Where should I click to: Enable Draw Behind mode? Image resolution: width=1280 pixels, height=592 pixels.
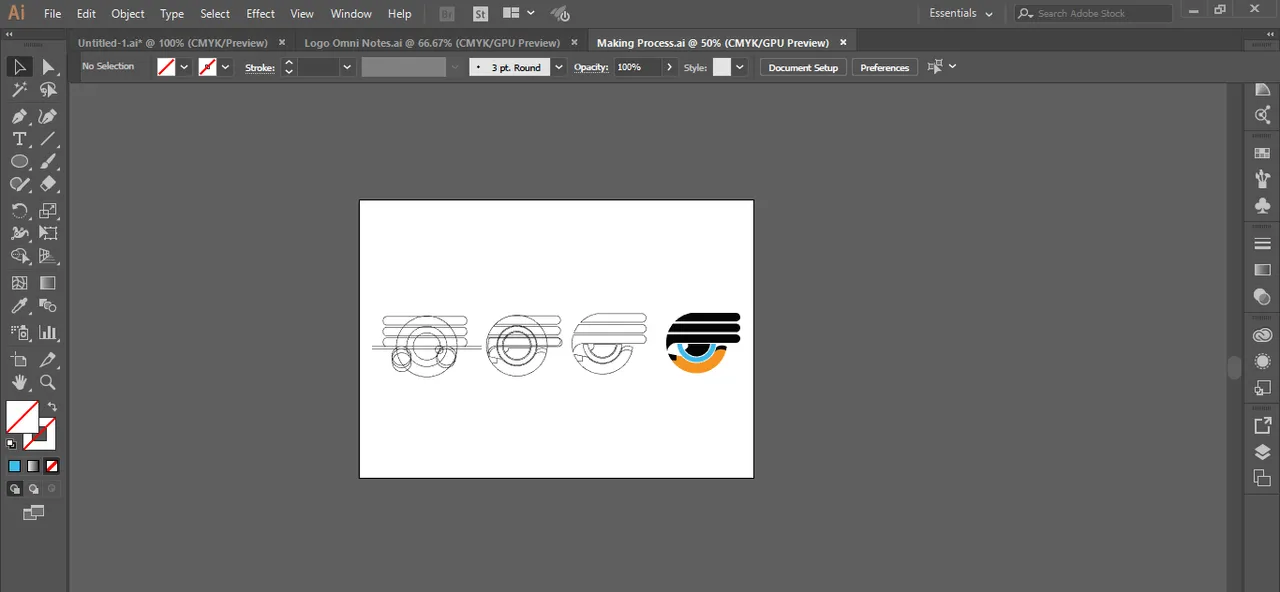pos(33,489)
